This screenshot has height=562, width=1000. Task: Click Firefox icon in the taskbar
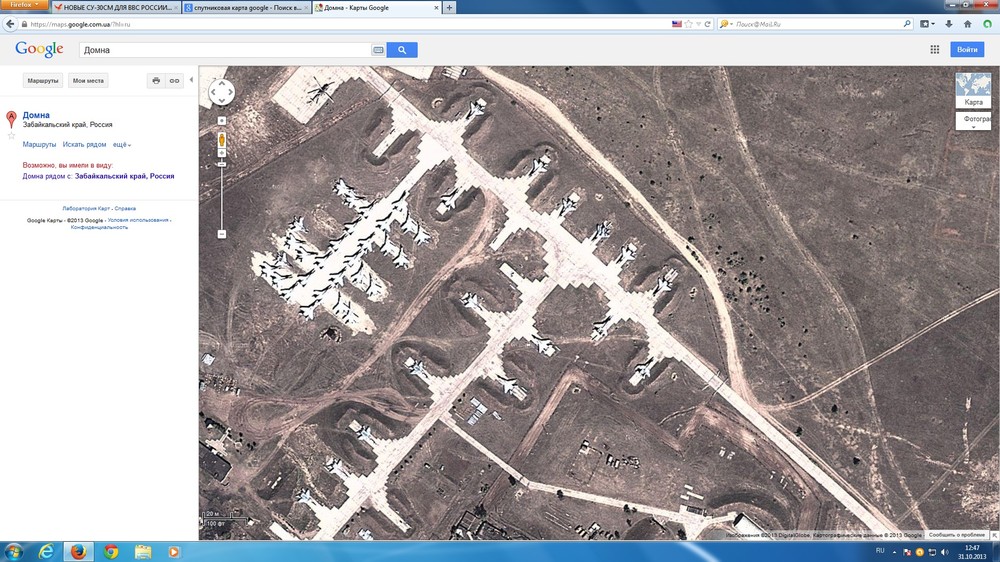pyautogui.click(x=78, y=552)
